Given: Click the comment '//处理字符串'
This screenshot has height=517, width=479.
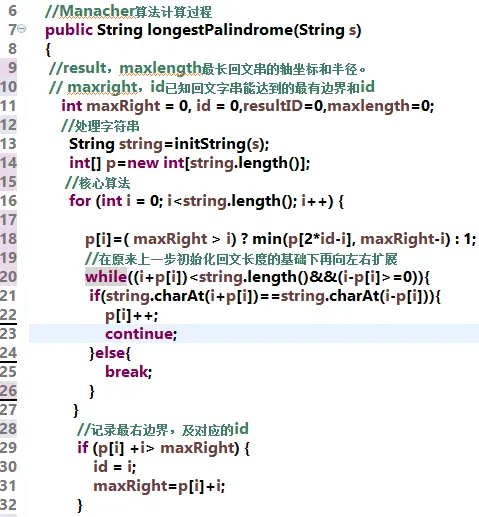Looking at the screenshot, I should point(100,126).
